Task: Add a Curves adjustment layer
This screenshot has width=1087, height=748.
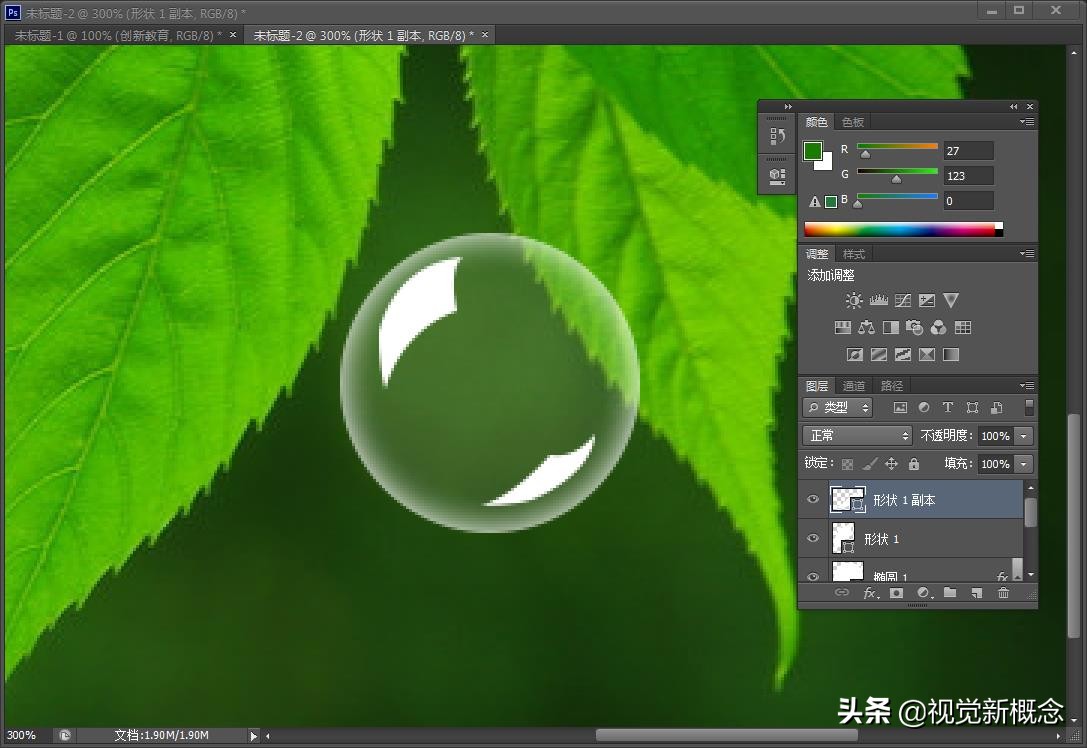Action: [x=902, y=300]
